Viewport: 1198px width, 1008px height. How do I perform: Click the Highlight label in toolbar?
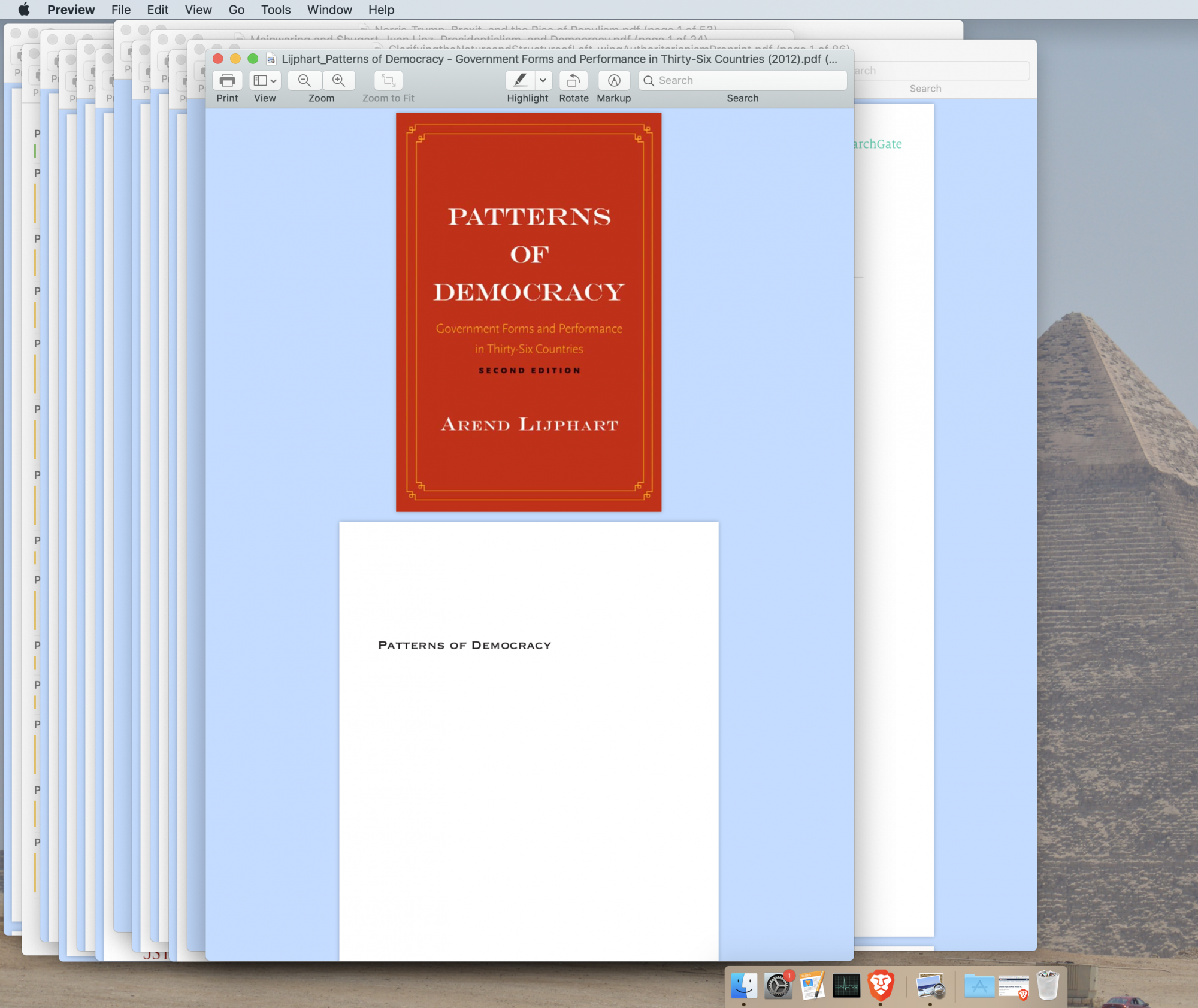pos(528,98)
